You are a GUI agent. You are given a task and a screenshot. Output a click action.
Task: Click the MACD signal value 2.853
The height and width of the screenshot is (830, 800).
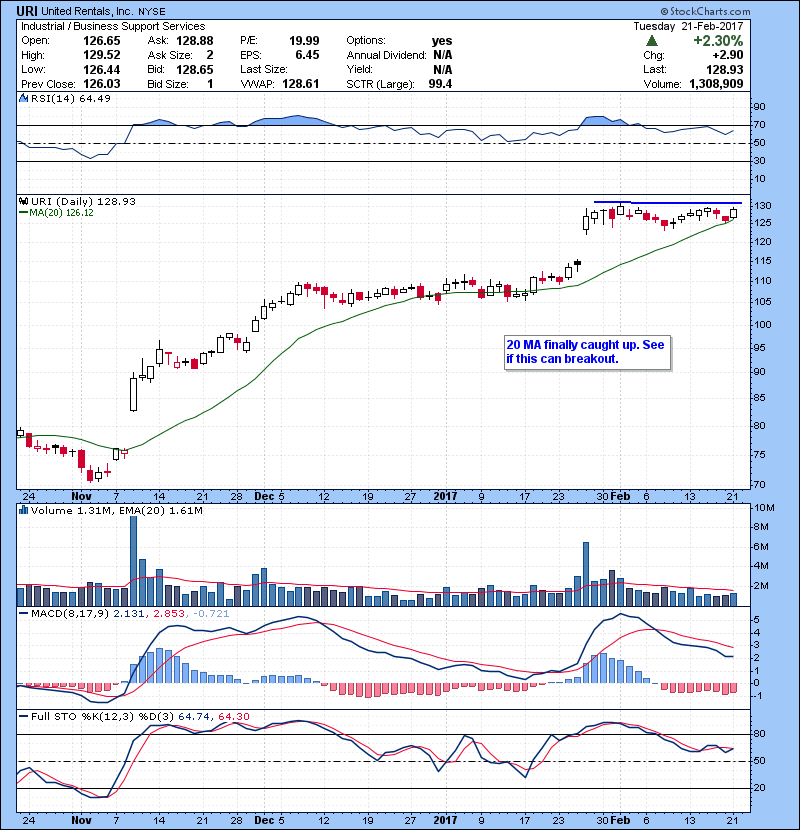[169, 614]
